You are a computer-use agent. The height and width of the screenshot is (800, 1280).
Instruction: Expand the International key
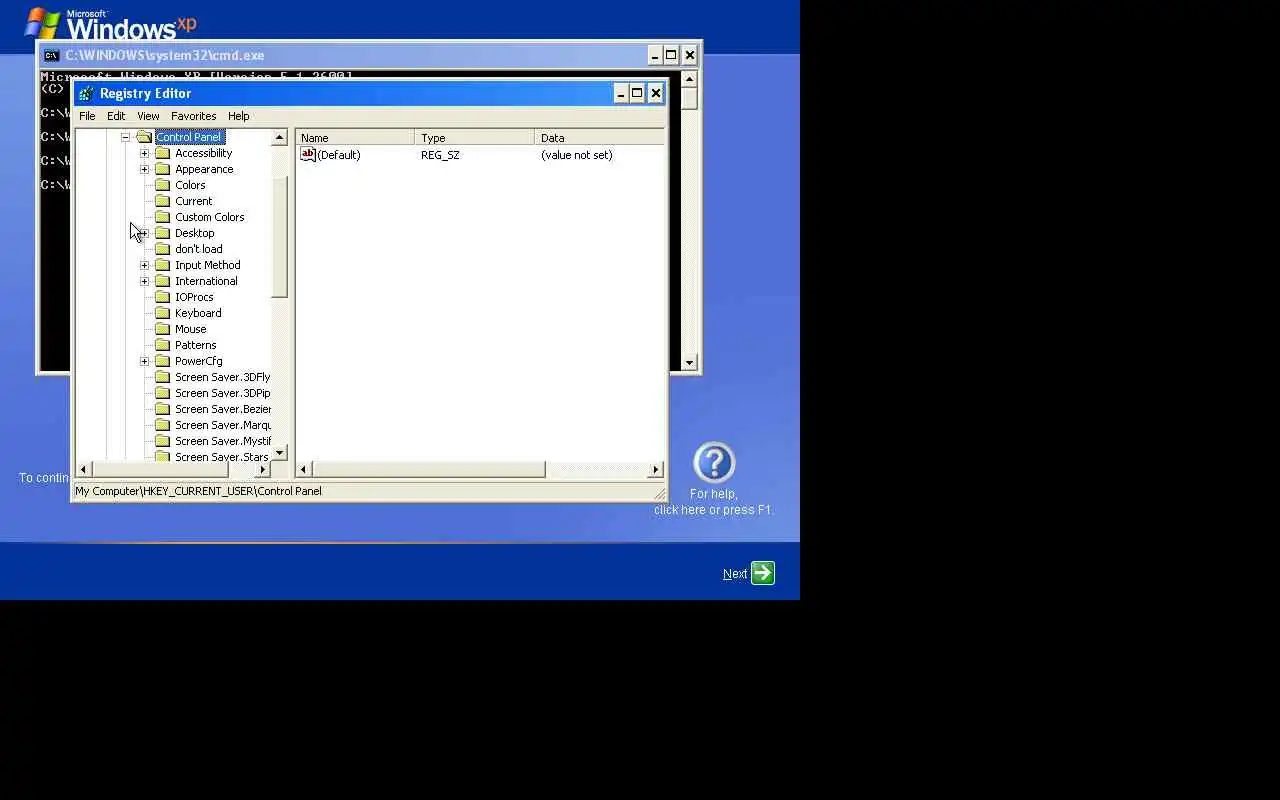[144, 281]
